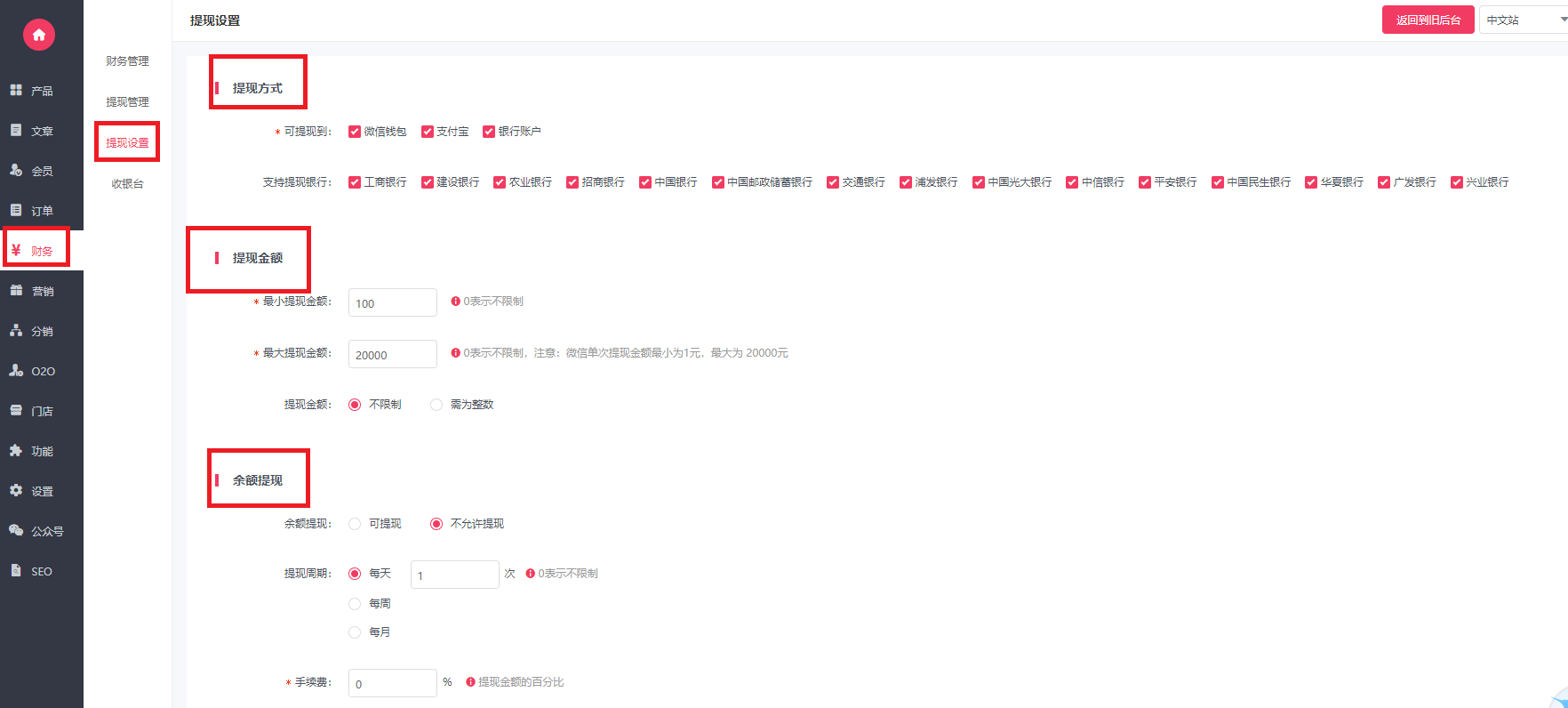This screenshot has width=1568, height=708.
Task: Open 收银台 submenu item
Action: point(128,184)
